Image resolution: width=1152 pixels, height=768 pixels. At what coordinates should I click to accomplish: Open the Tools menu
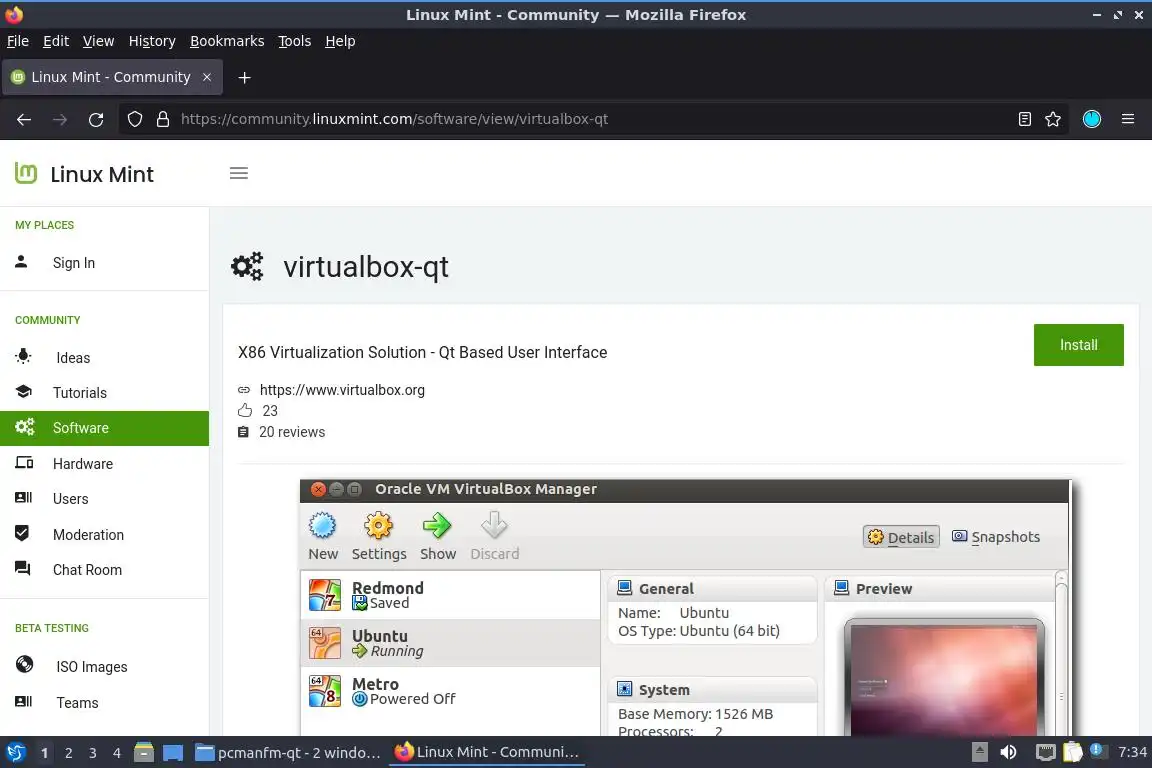click(x=295, y=41)
